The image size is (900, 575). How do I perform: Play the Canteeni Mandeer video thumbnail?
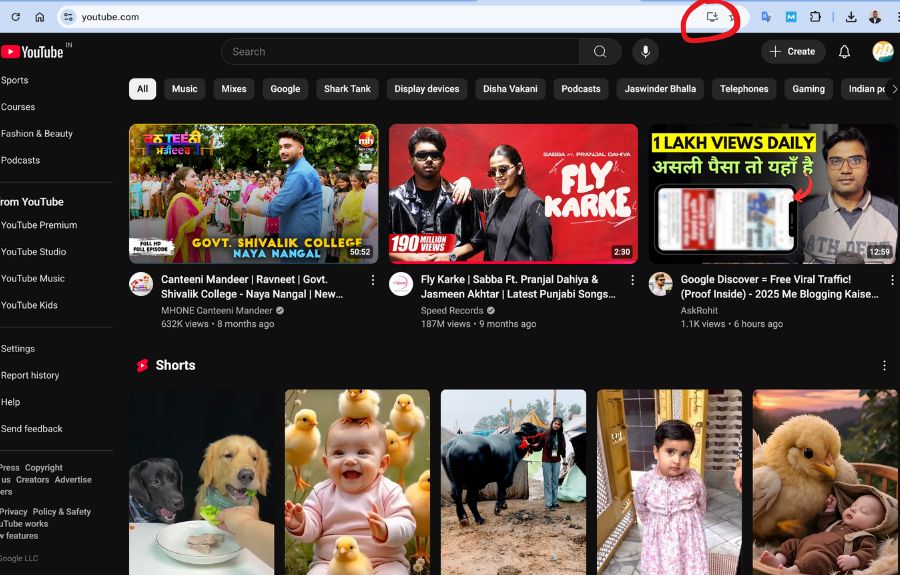tap(254, 193)
